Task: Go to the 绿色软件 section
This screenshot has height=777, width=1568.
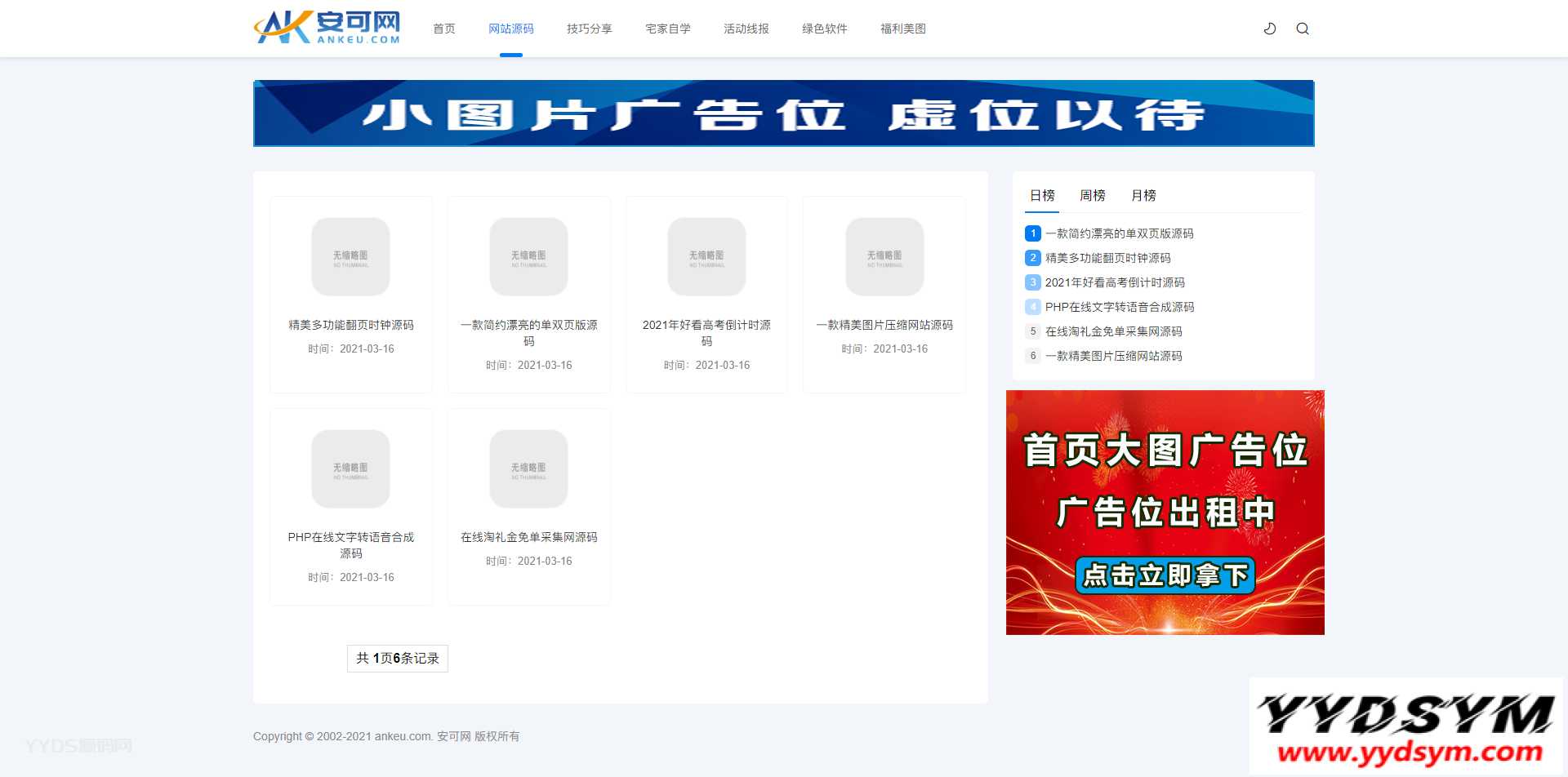Action: pos(824,29)
